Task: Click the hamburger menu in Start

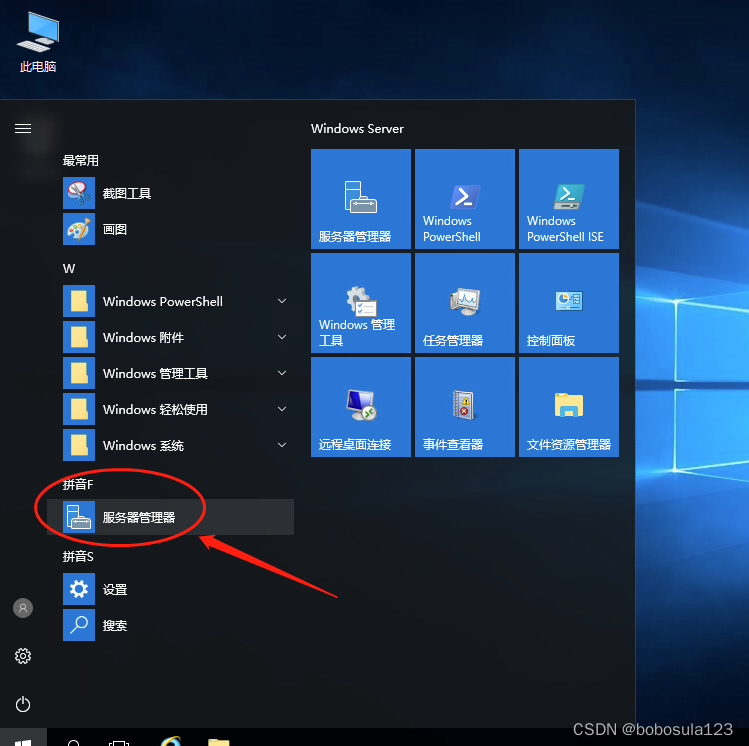Action: click(x=23, y=128)
